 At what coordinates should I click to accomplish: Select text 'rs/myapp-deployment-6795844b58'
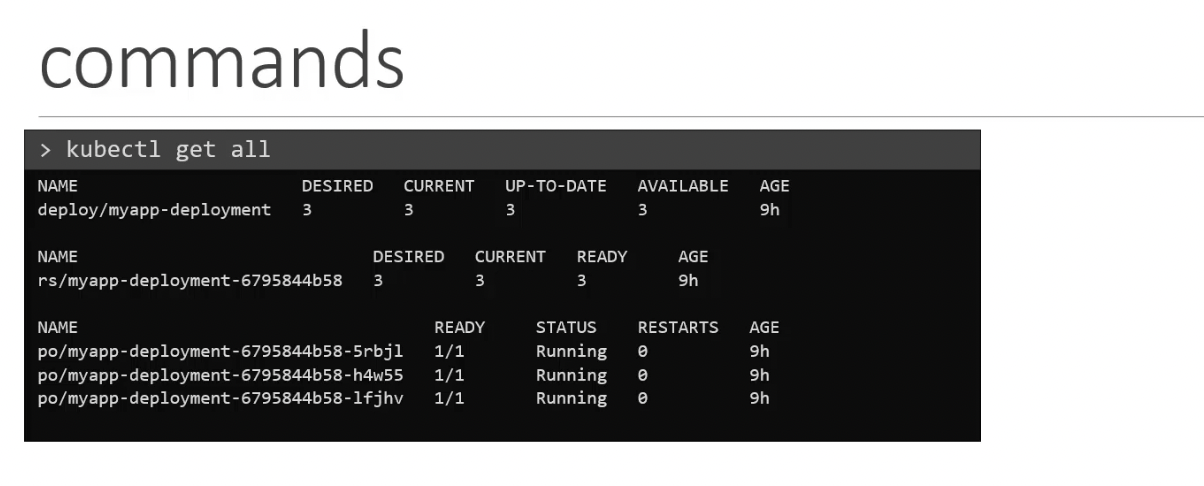point(190,281)
